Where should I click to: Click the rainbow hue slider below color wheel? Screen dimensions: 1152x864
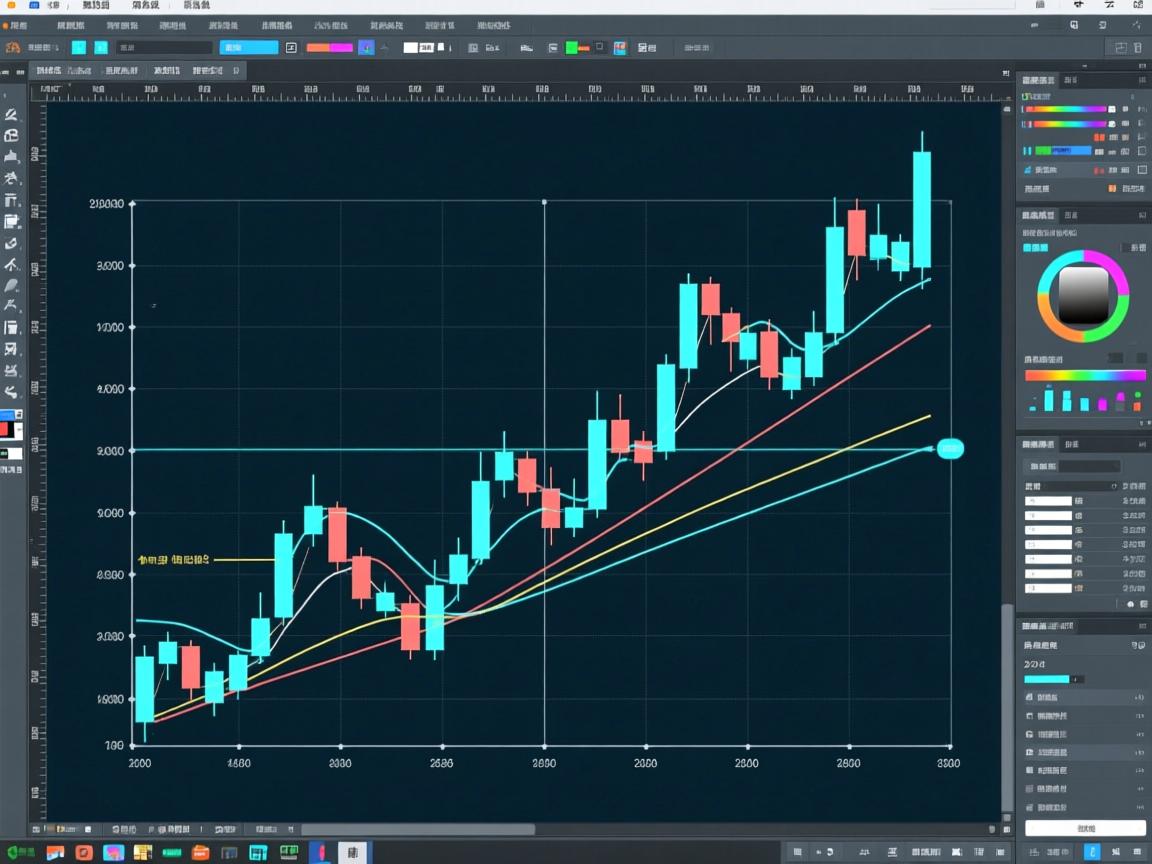tap(1085, 376)
